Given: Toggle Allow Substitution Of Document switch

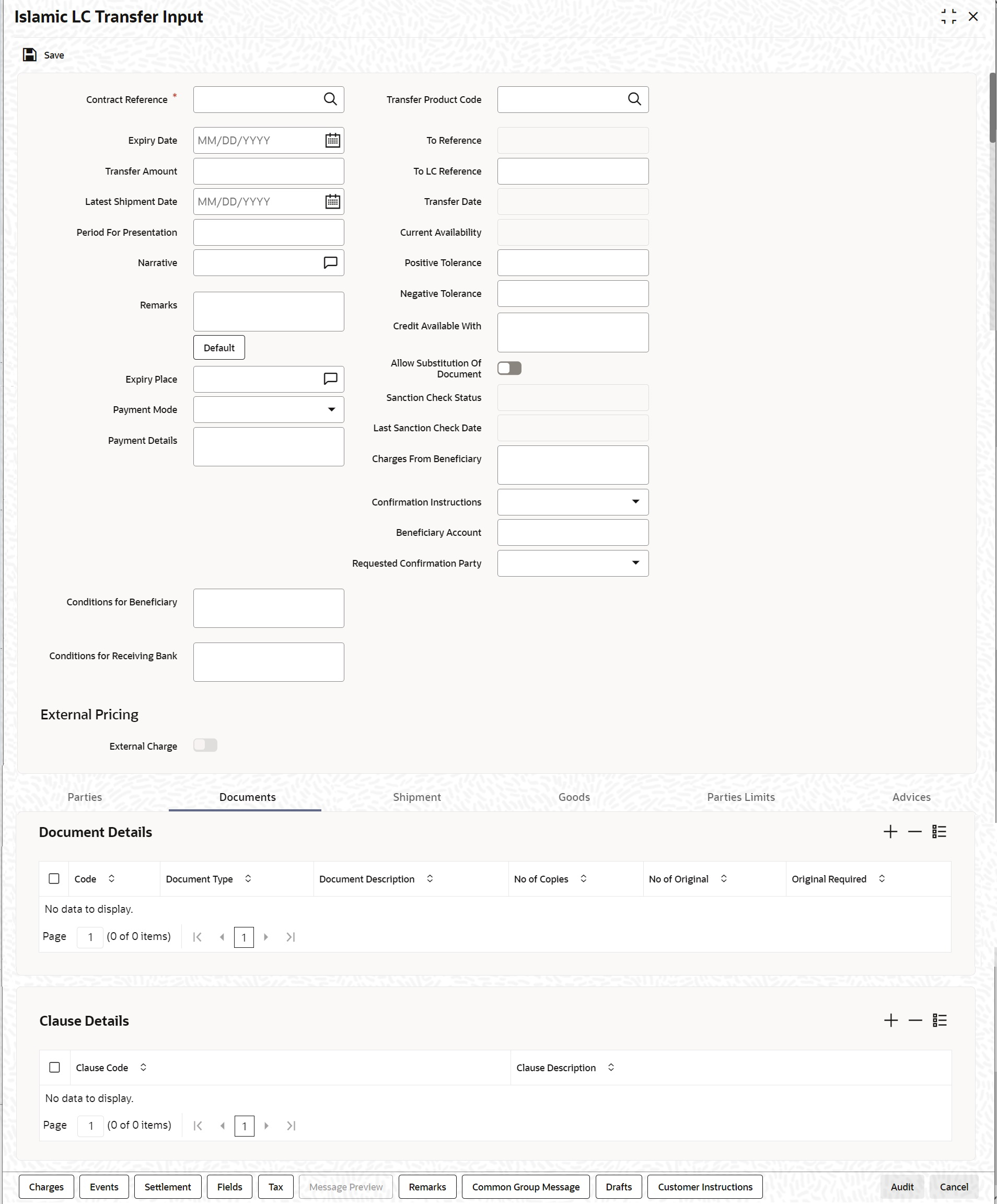Looking at the screenshot, I should (x=509, y=368).
